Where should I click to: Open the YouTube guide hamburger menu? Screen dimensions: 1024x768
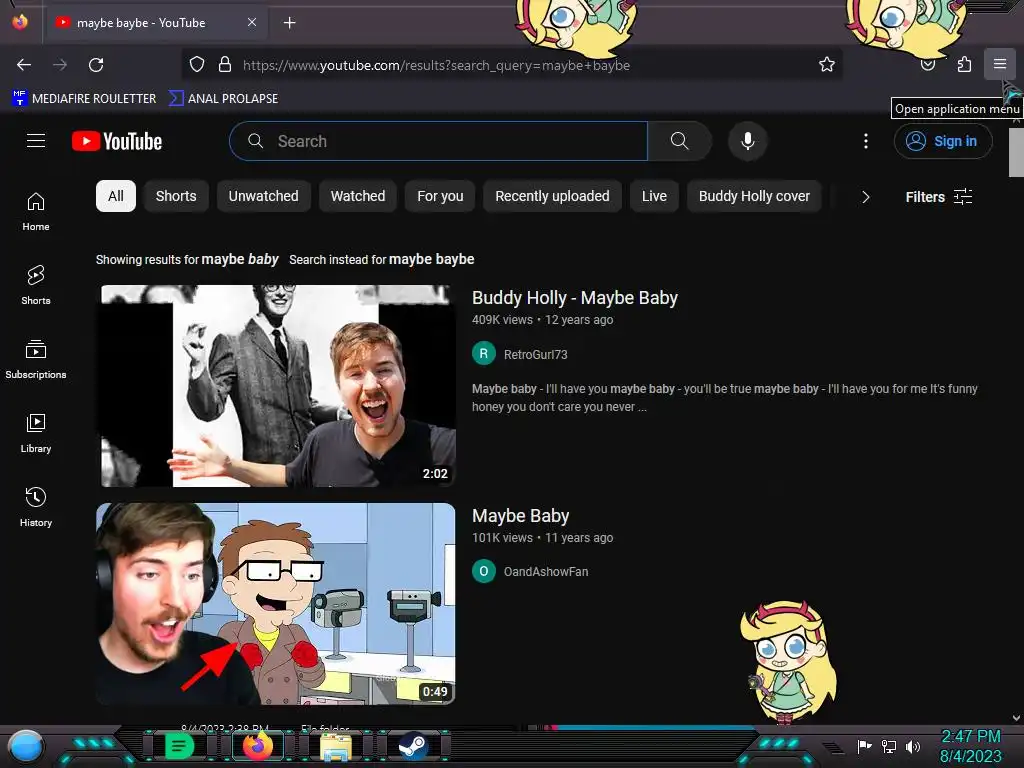tap(36, 140)
